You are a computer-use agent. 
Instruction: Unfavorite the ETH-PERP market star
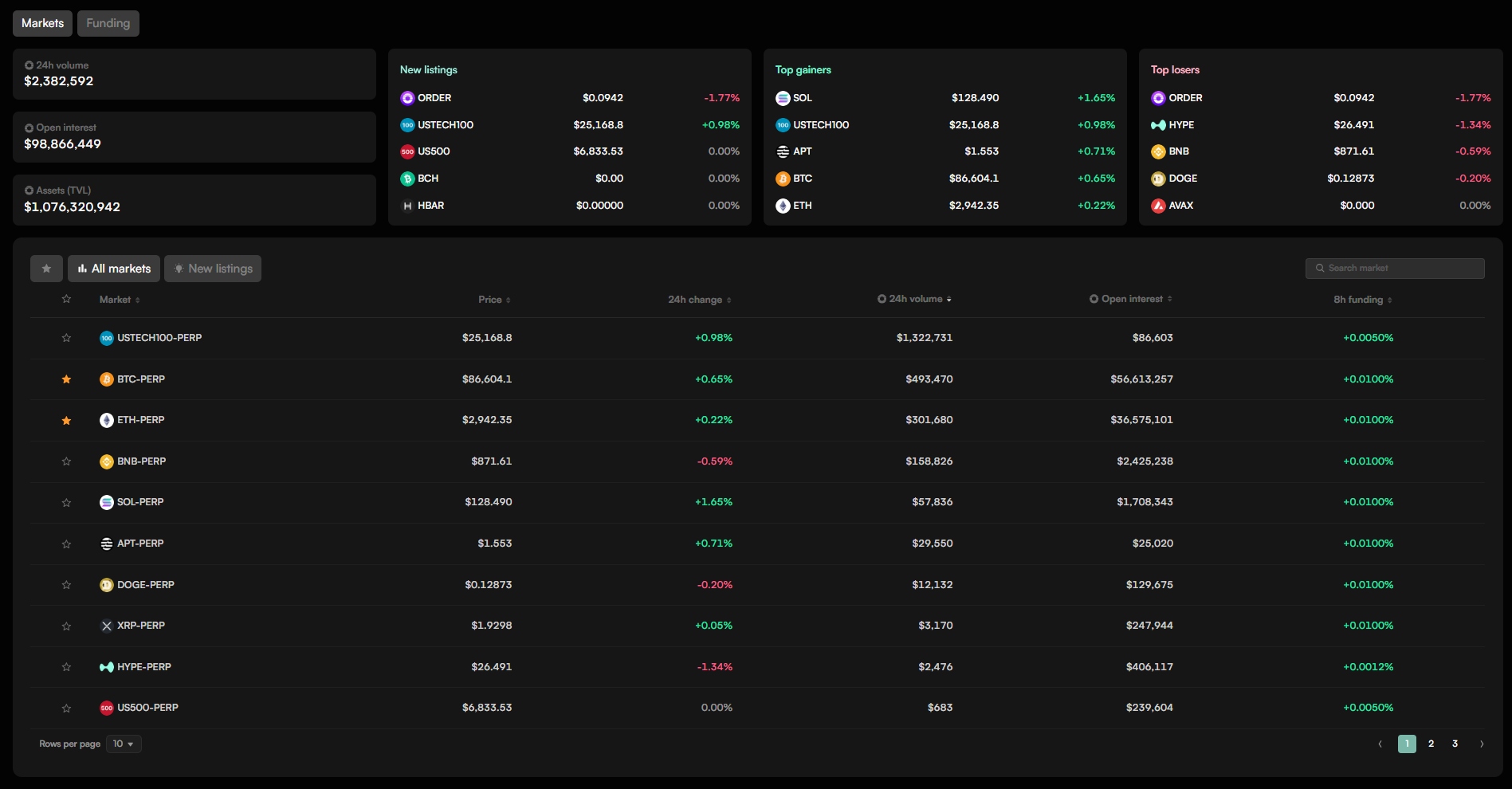66,420
